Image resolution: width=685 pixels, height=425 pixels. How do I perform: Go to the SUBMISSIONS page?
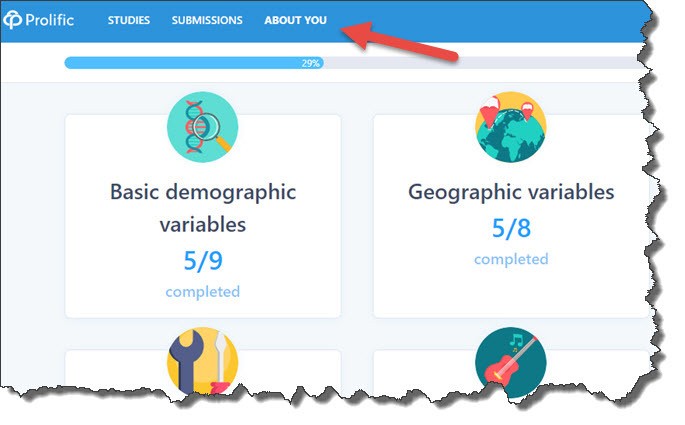point(207,20)
